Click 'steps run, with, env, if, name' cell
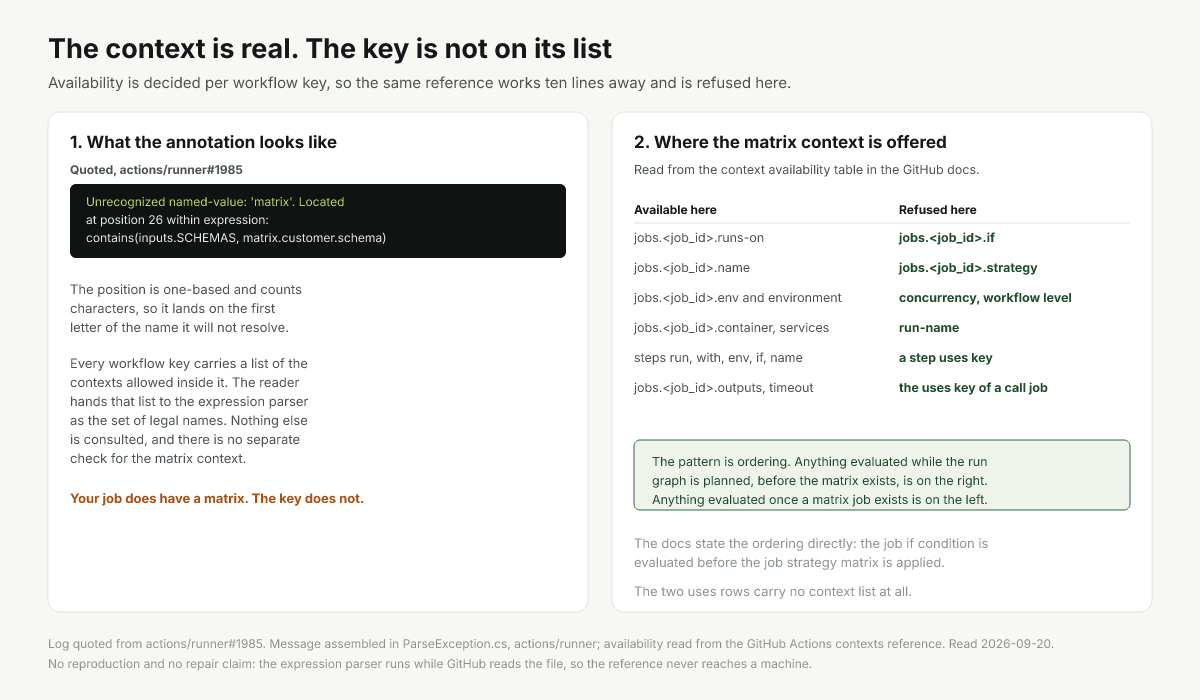This screenshot has width=1200, height=700. coord(718,358)
